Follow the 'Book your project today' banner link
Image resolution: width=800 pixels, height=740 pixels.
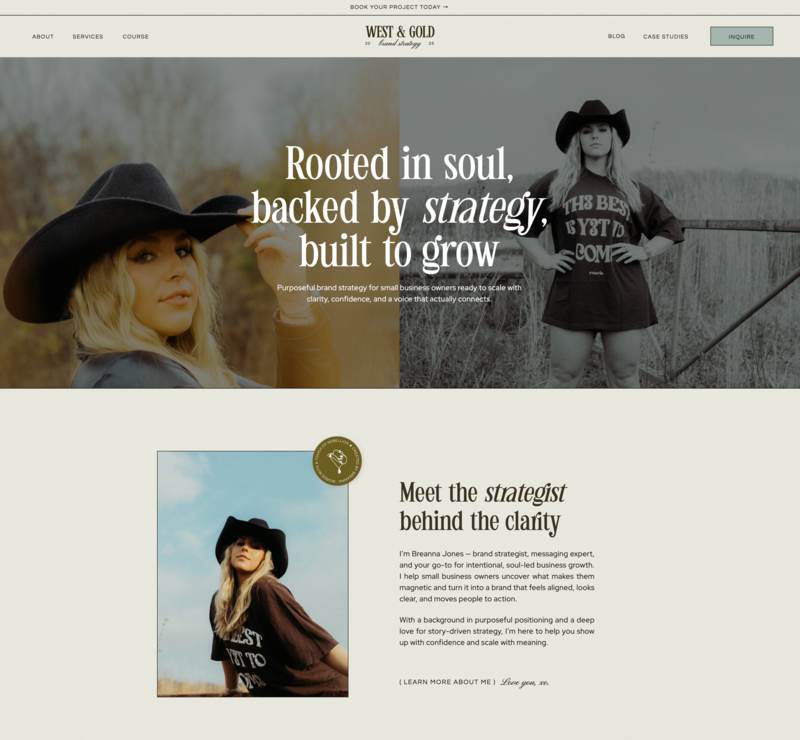click(399, 7)
